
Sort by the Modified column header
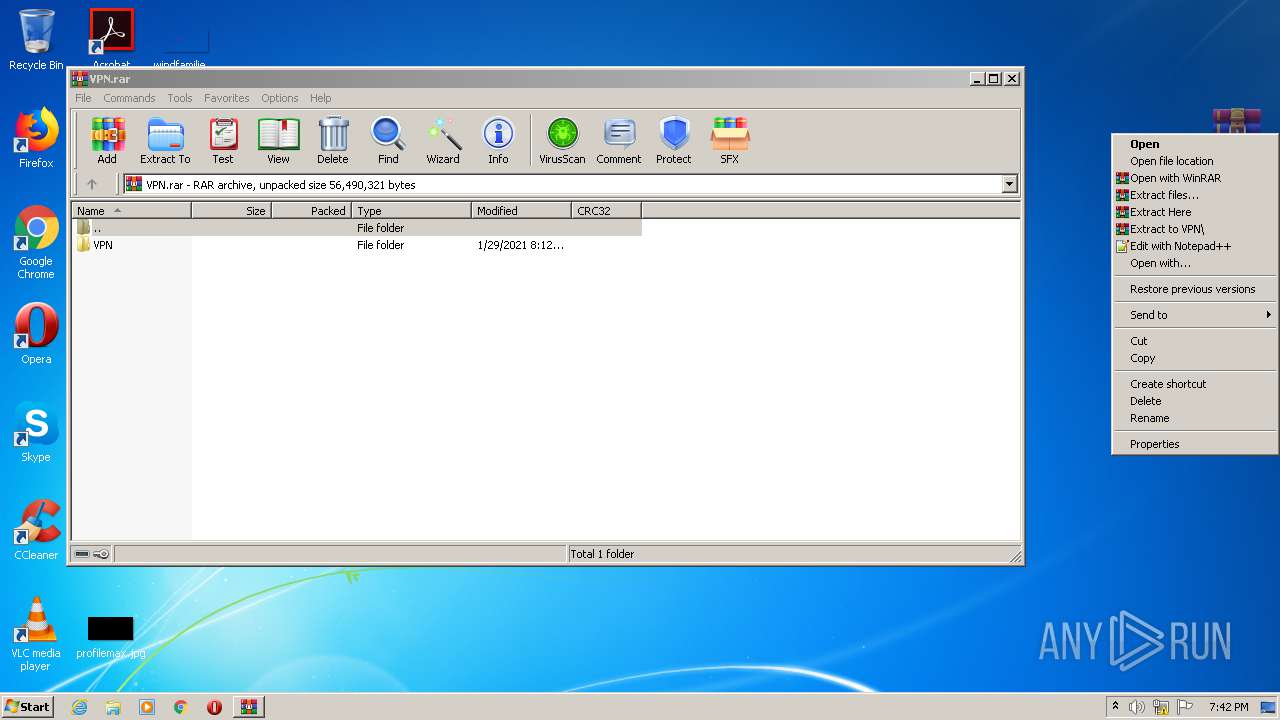[x=521, y=211]
